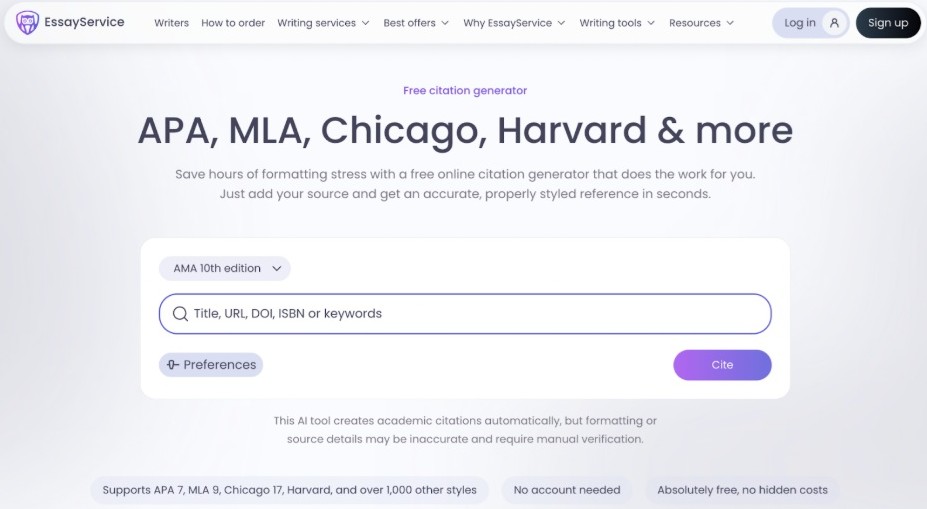Click the EssayService owl logo icon
The height and width of the screenshot is (509, 927).
(28, 23)
